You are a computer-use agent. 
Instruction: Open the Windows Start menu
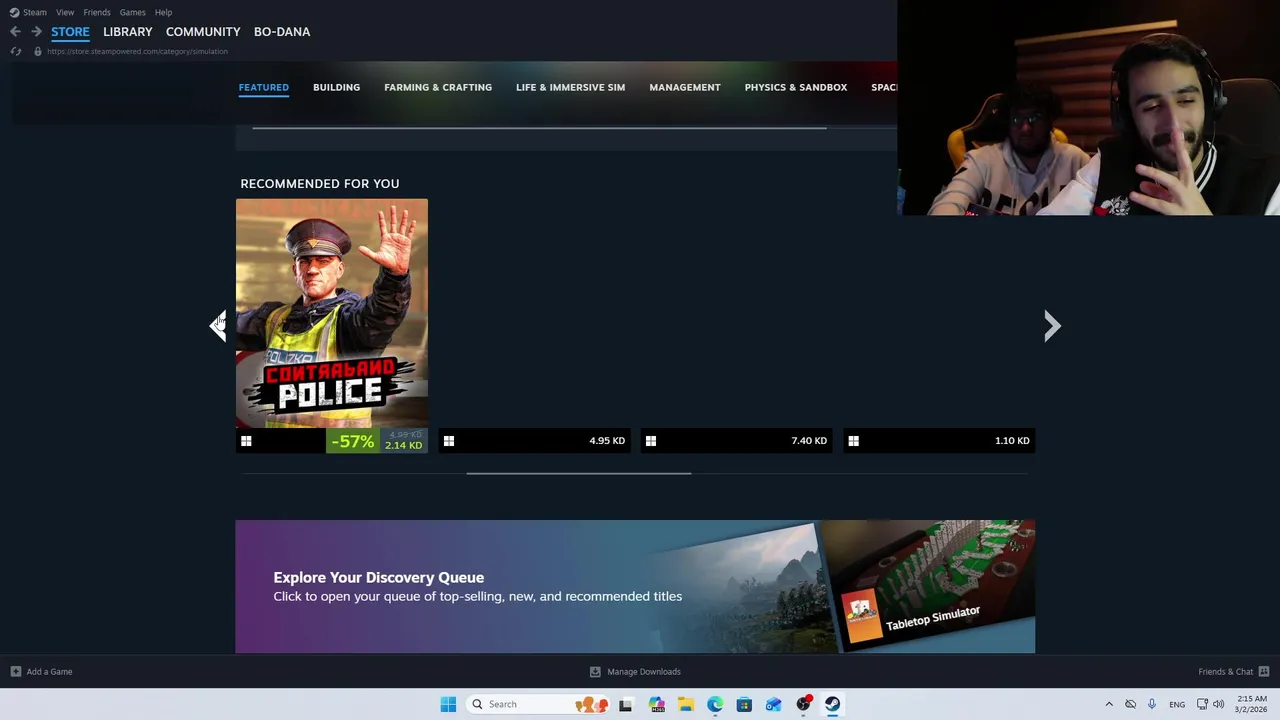tap(448, 704)
